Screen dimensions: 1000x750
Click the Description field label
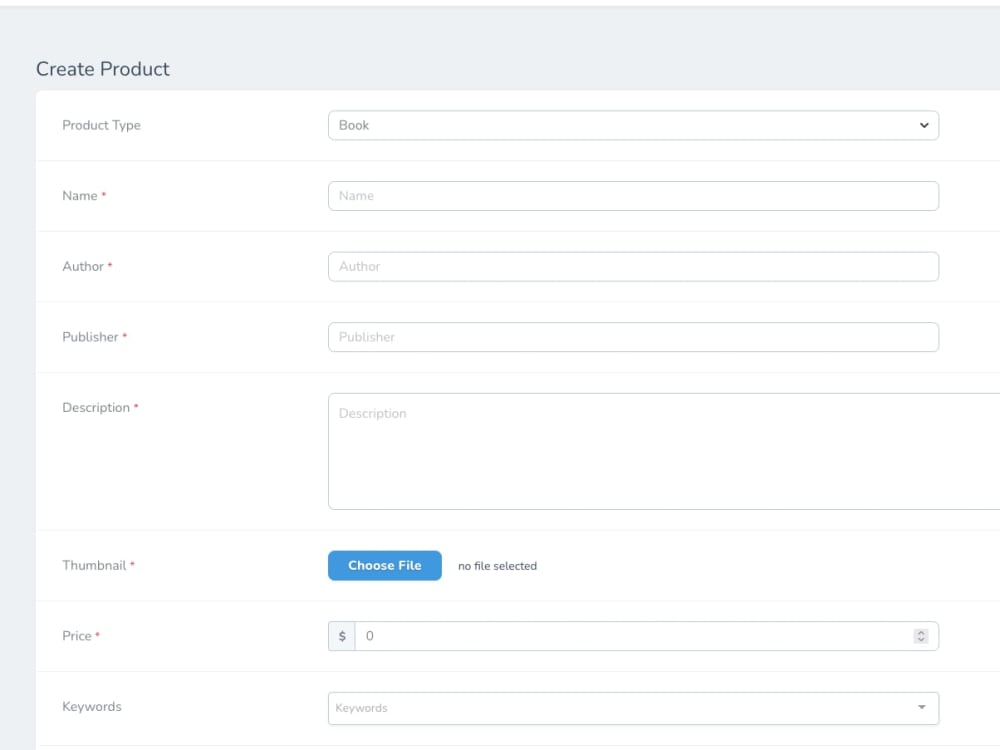click(x=97, y=407)
